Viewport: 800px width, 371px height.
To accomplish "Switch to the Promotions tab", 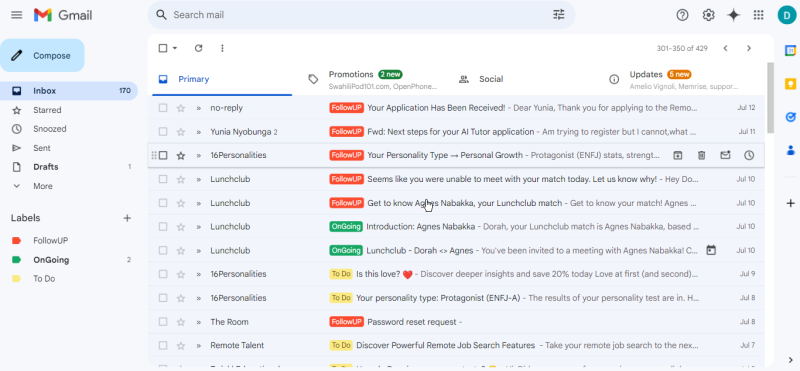I will point(372,79).
